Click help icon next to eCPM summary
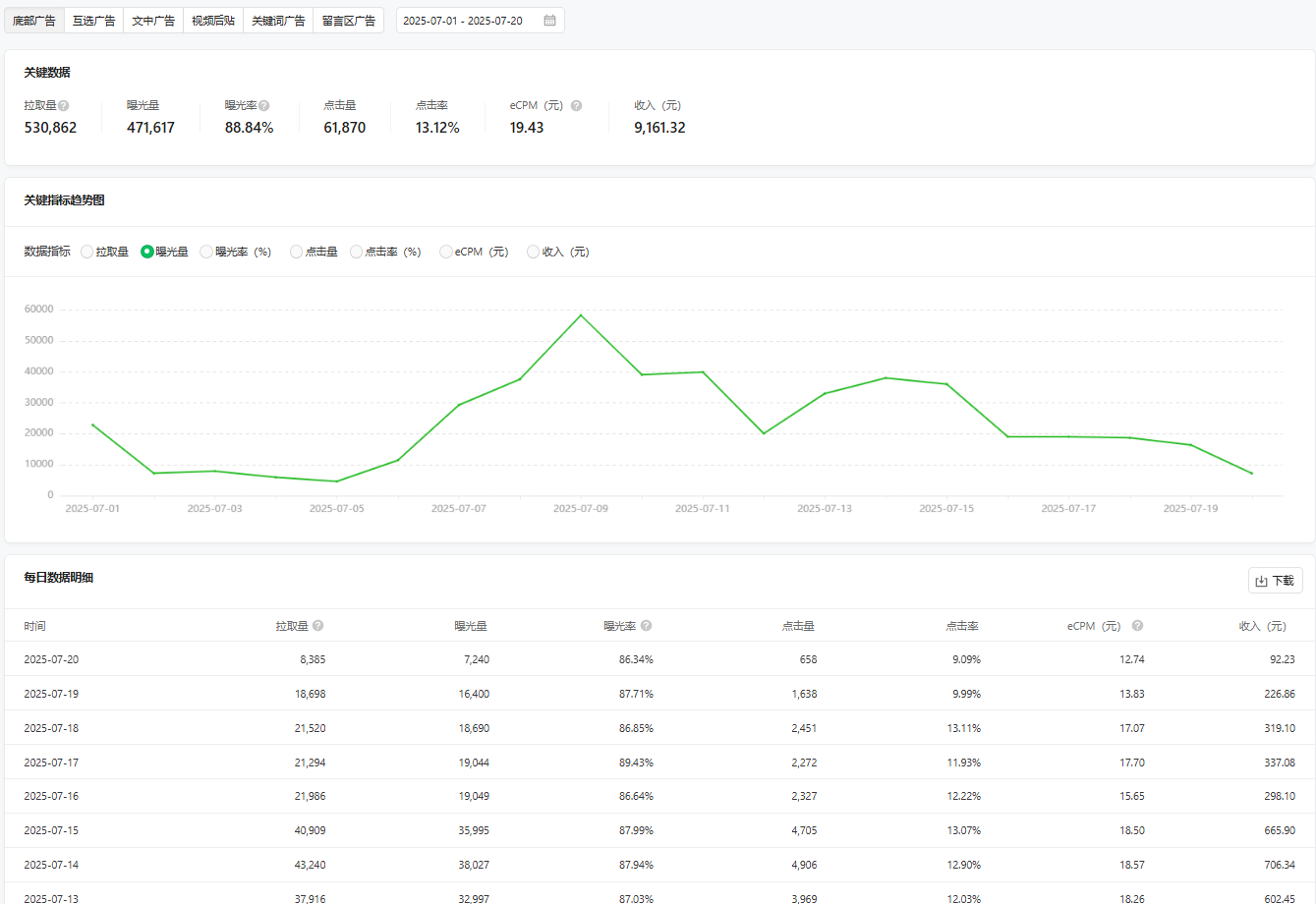Viewport: 1316px width, 904px height. (577, 105)
